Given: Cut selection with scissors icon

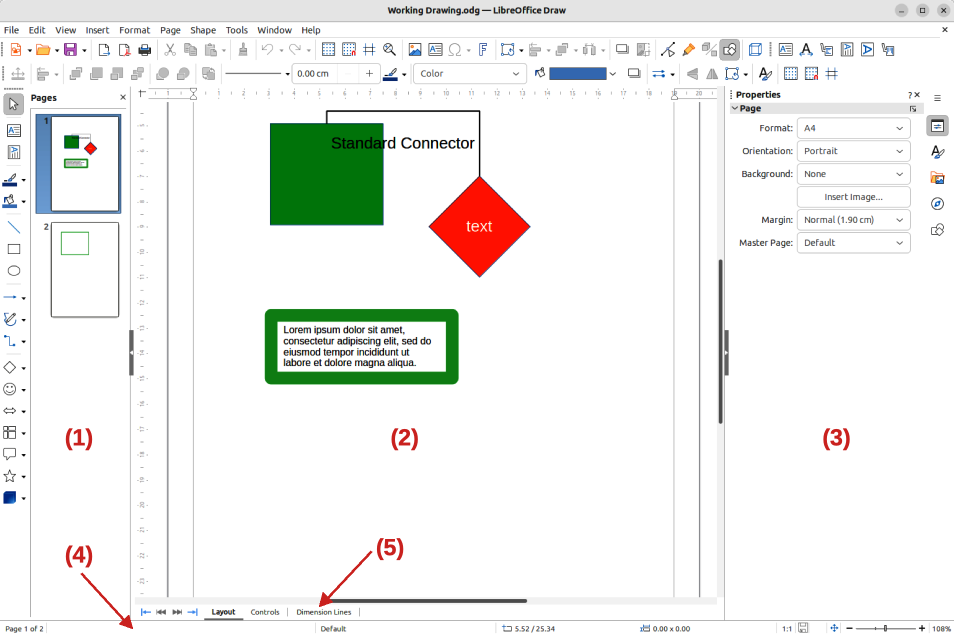Looking at the screenshot, I should click(170, 50).
